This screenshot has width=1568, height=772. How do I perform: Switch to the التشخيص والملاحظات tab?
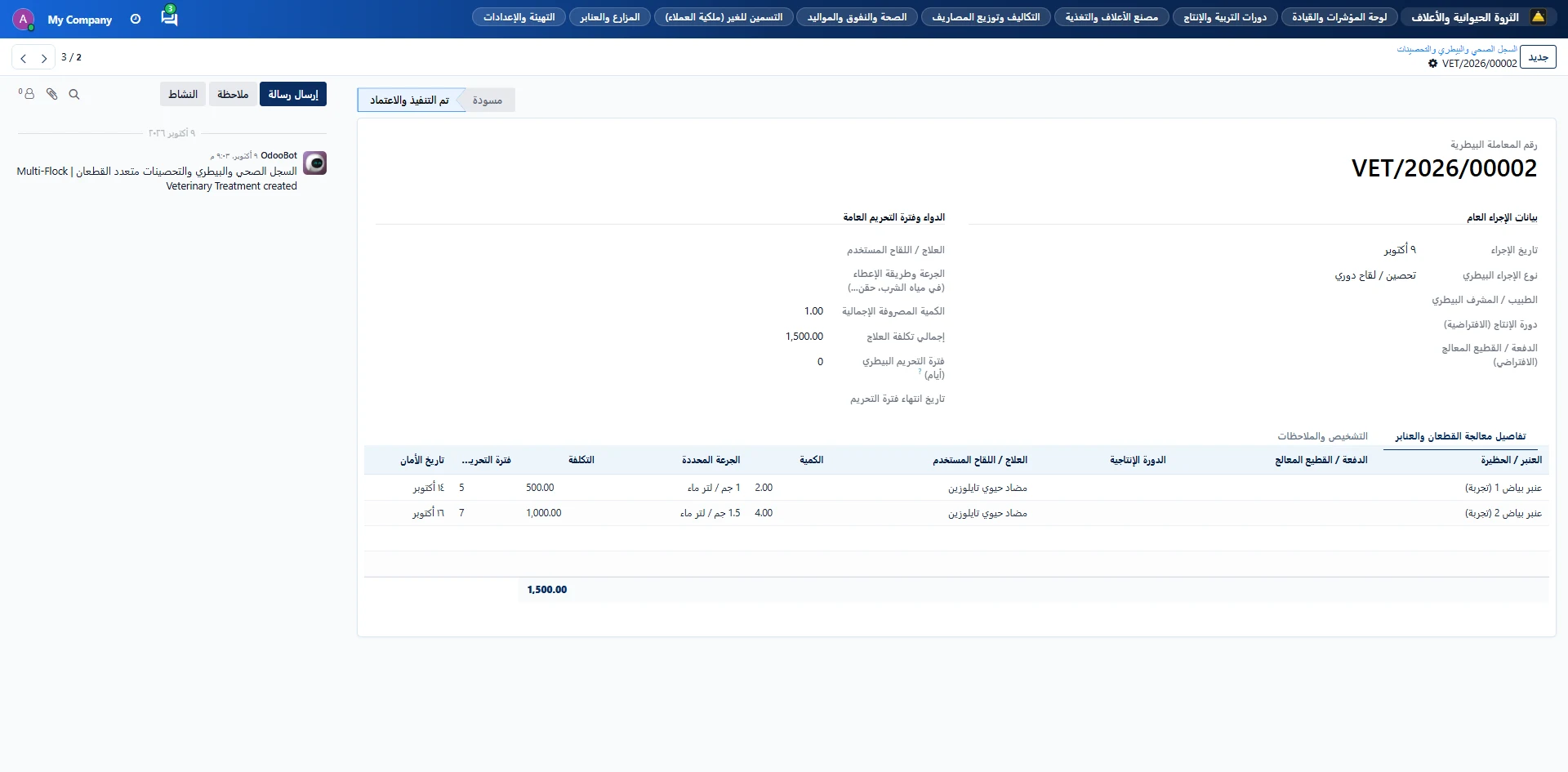coord(1322,436)
